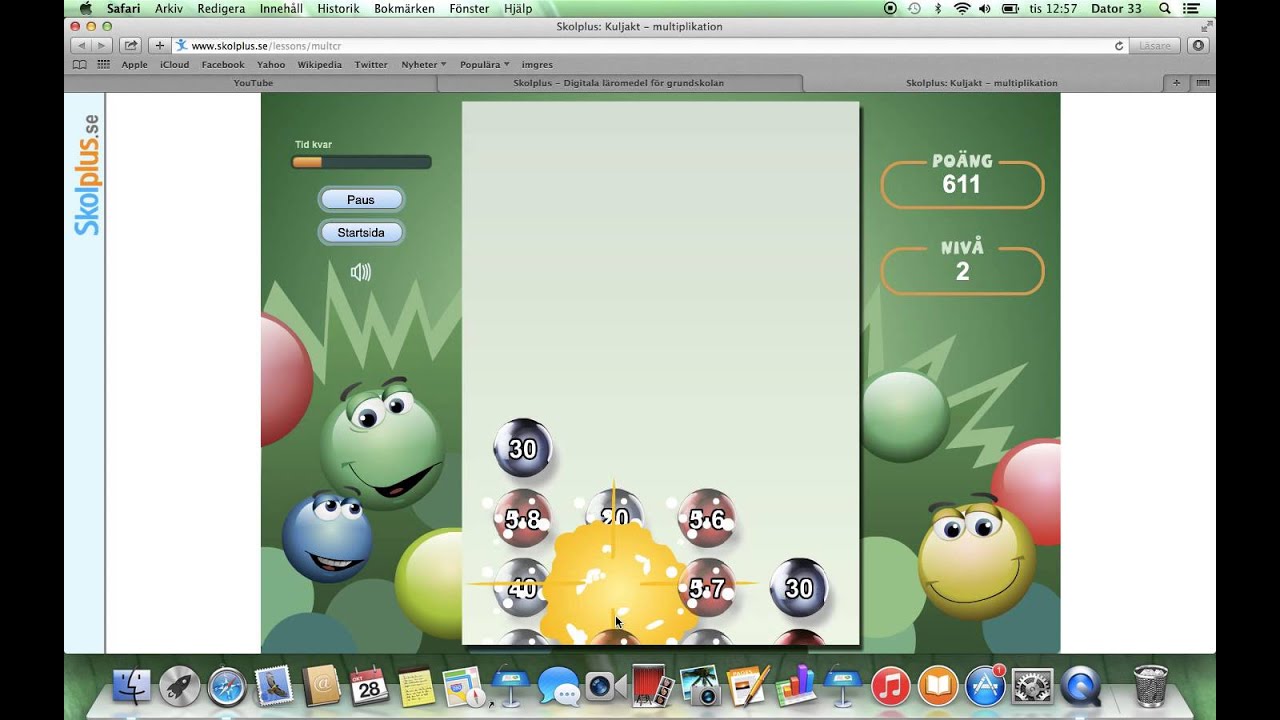Launch Finder from the Dock

pos(131,687)
